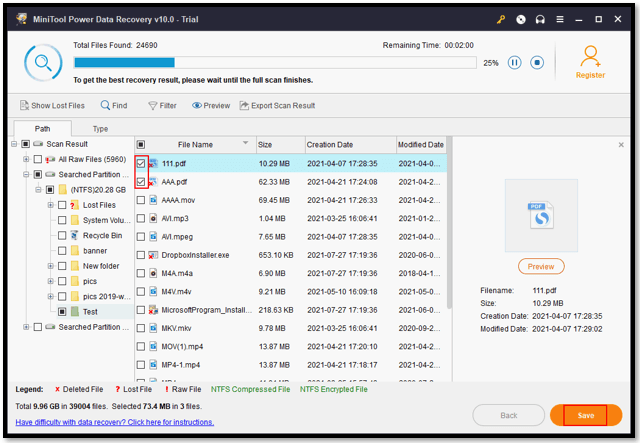Sort by the Size column header
This screenshot has height=443, width=640.
coord(281,145)
